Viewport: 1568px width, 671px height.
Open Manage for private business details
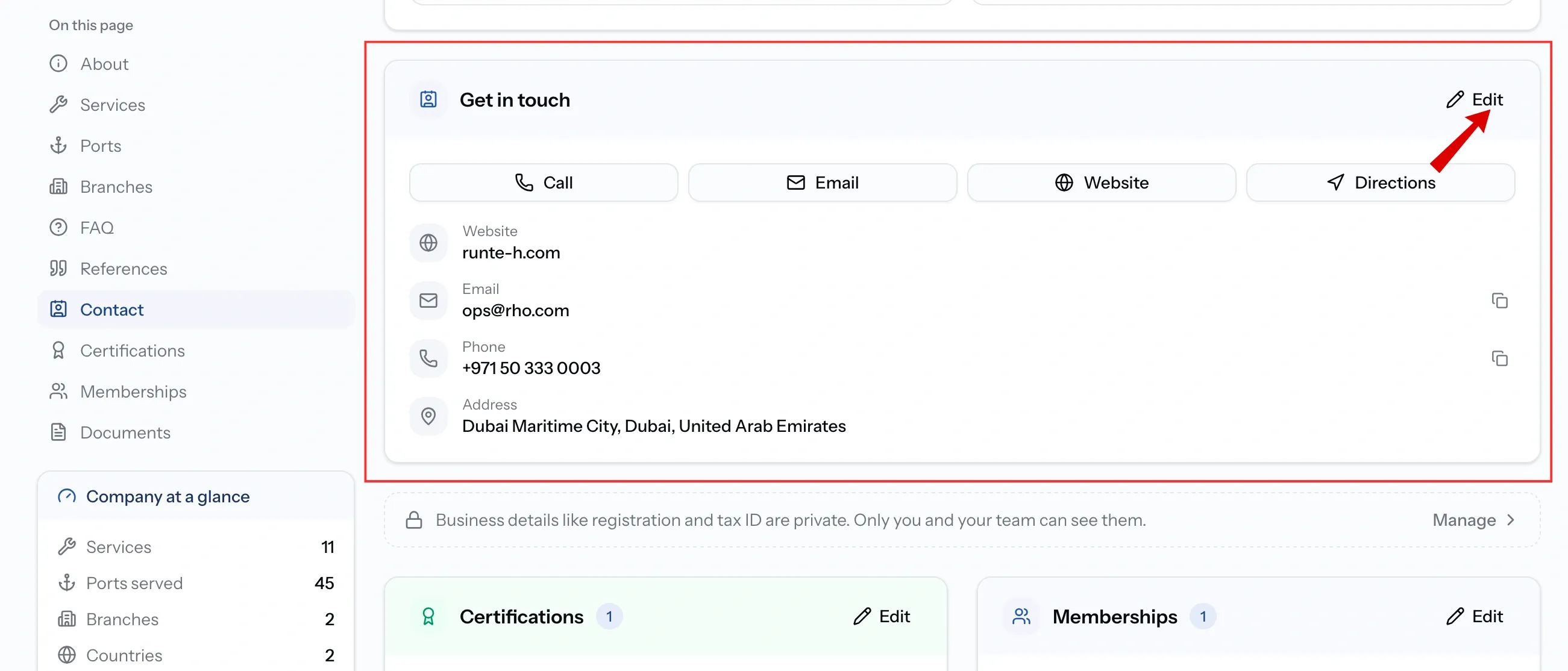(1474, 520)
